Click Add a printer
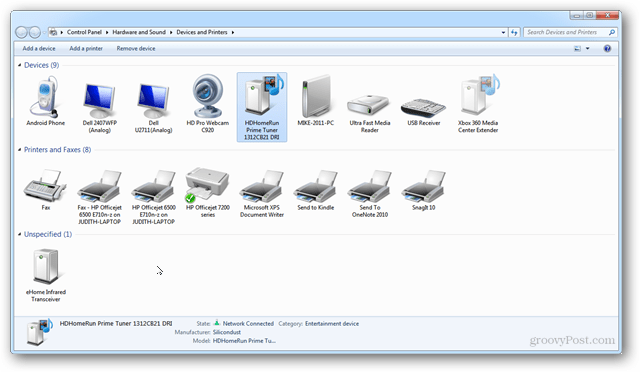This screenshot has width=640, height=372. click(x=86, y=49)
